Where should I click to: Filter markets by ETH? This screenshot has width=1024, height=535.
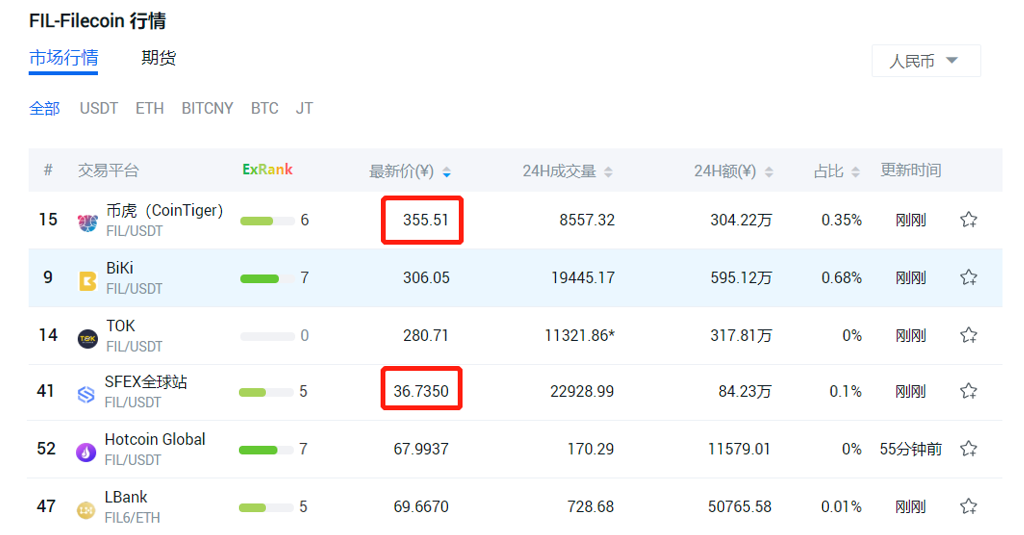[150, 108]
